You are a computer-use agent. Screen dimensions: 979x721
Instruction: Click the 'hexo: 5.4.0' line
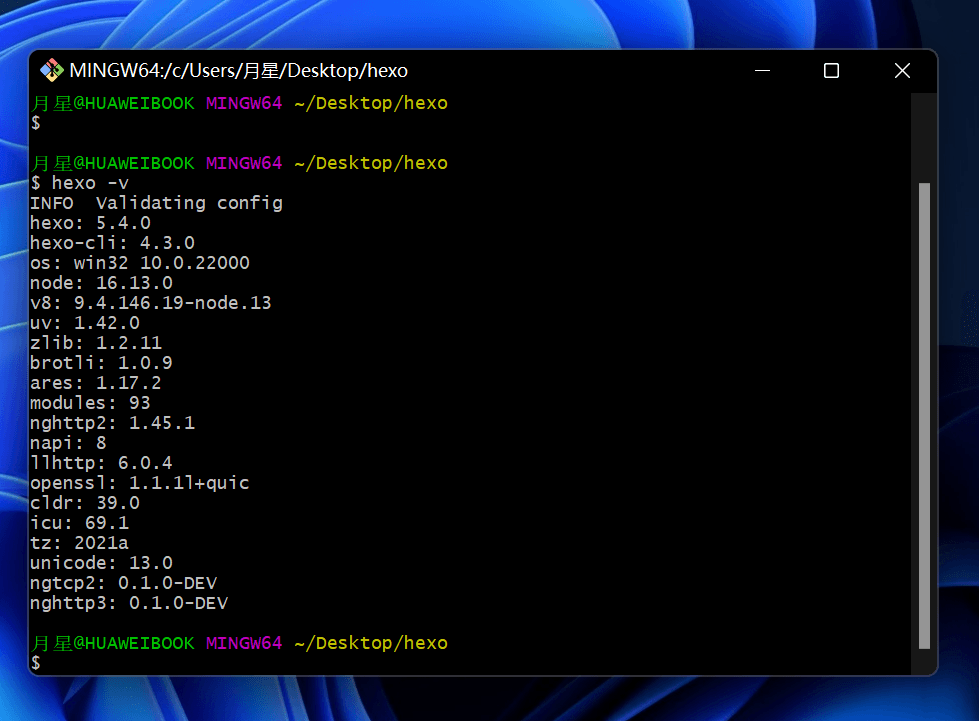pyautogui.click(x=91, y=223)
